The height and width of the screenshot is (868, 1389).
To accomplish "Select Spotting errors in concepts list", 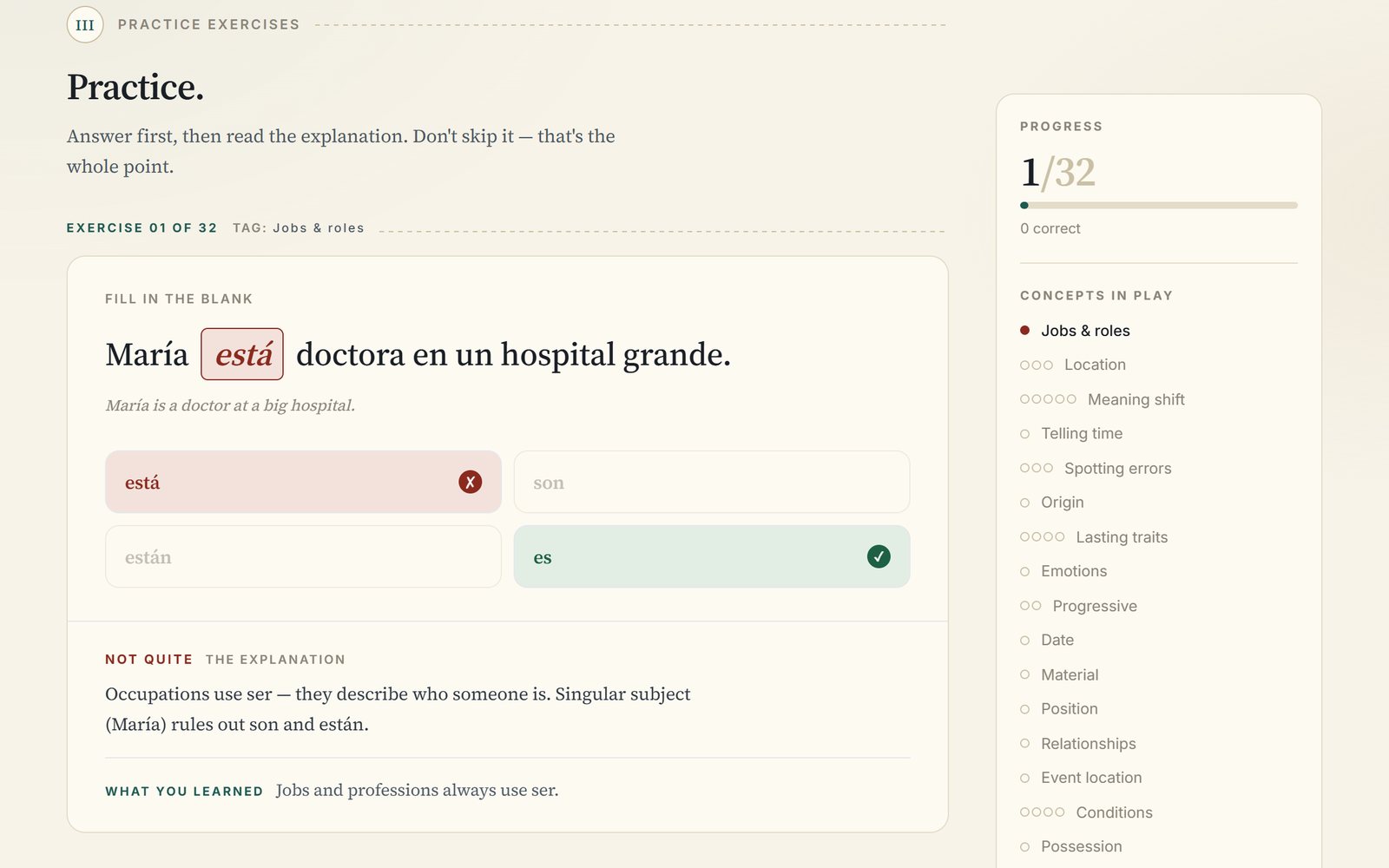I will tap(1096, 468).
